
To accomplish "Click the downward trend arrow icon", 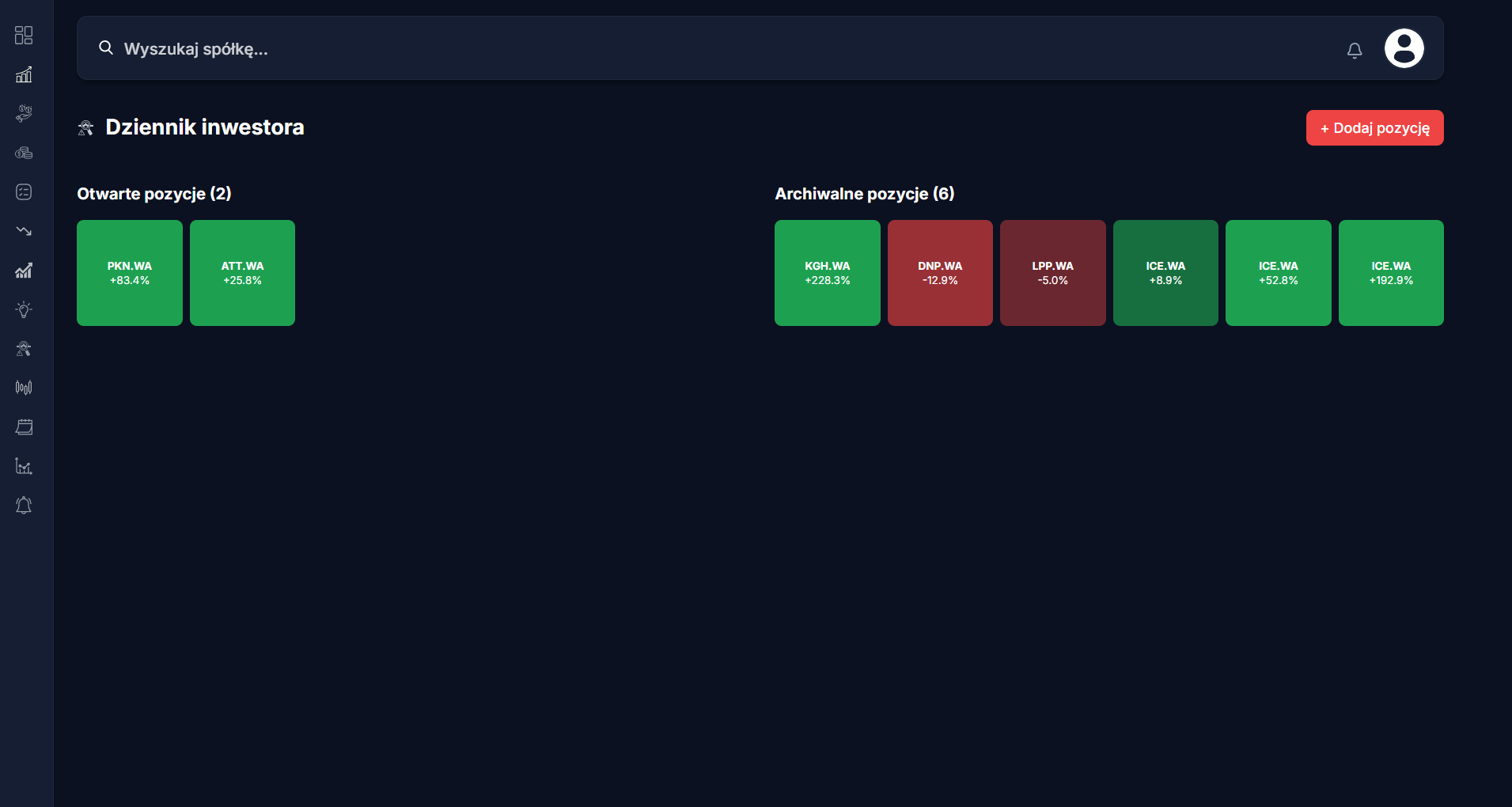I will (24, 231).
